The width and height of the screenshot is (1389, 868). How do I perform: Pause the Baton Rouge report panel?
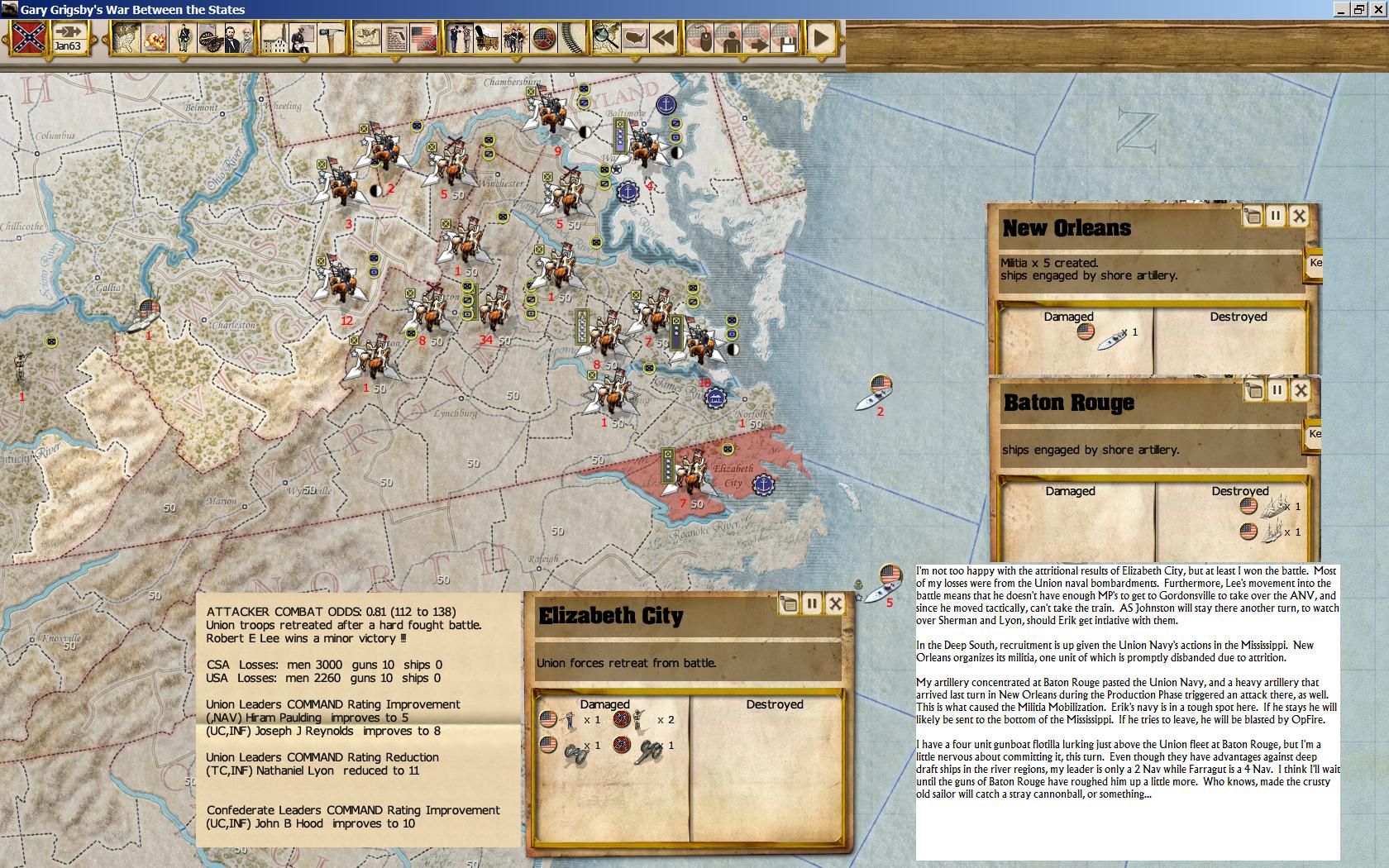(x=1277, y=390)
